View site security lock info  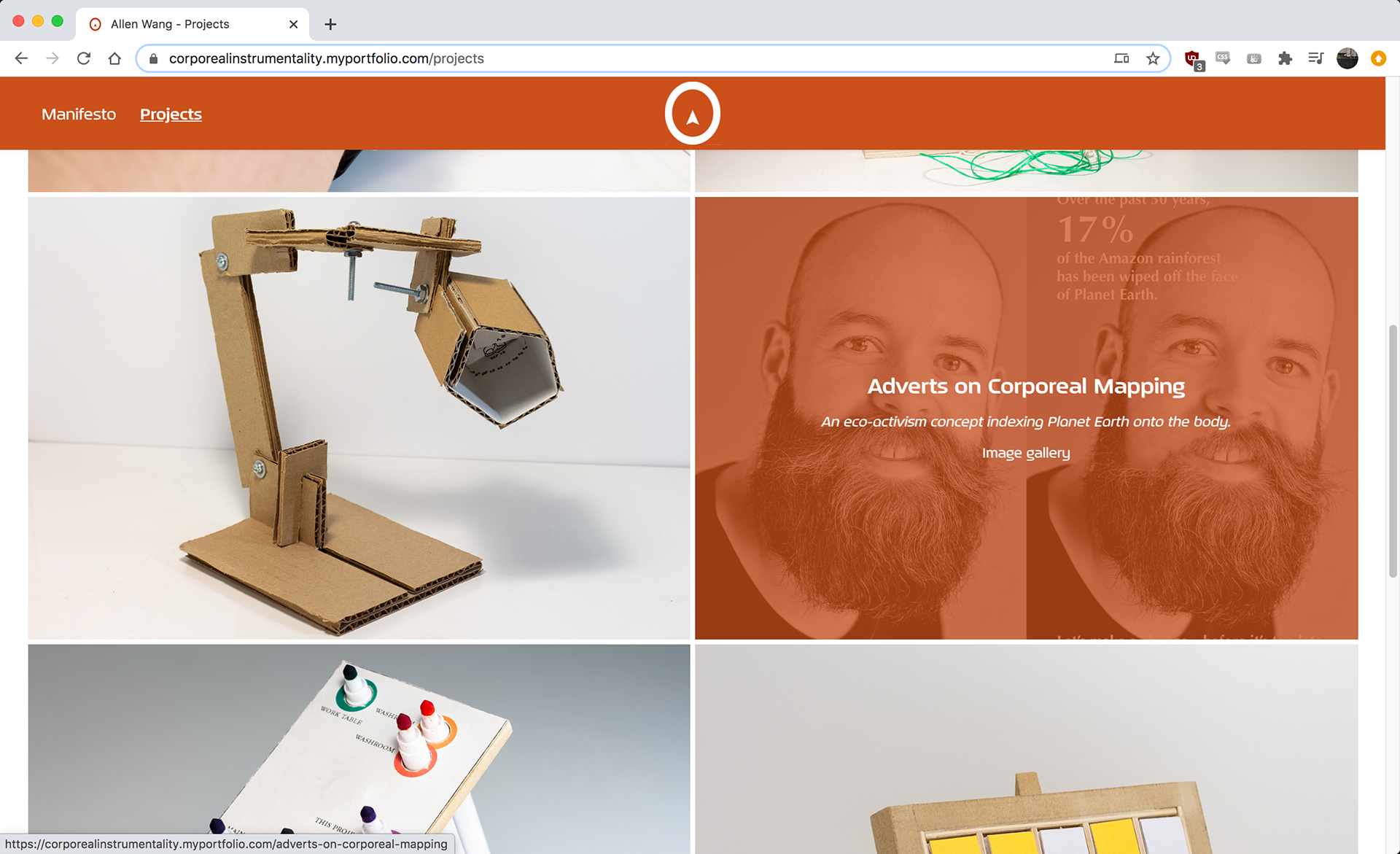tap(153, 58)
